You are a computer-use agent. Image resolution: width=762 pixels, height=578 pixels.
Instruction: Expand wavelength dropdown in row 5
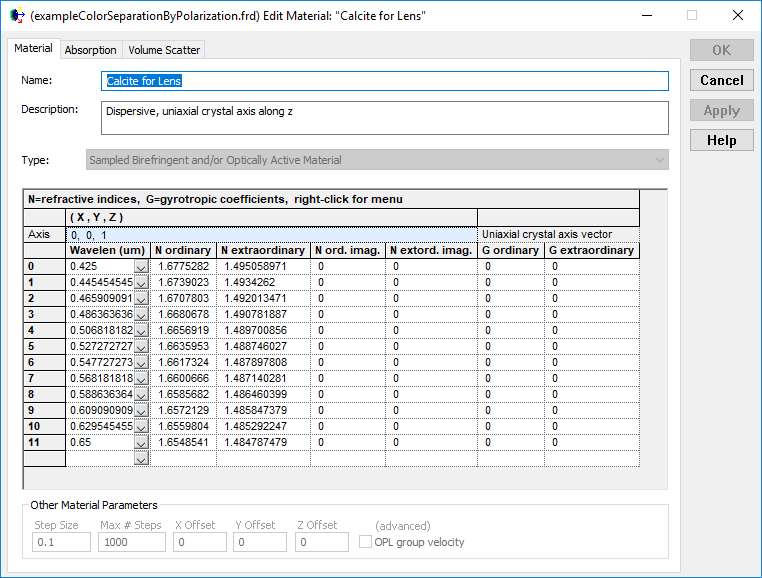141,347
